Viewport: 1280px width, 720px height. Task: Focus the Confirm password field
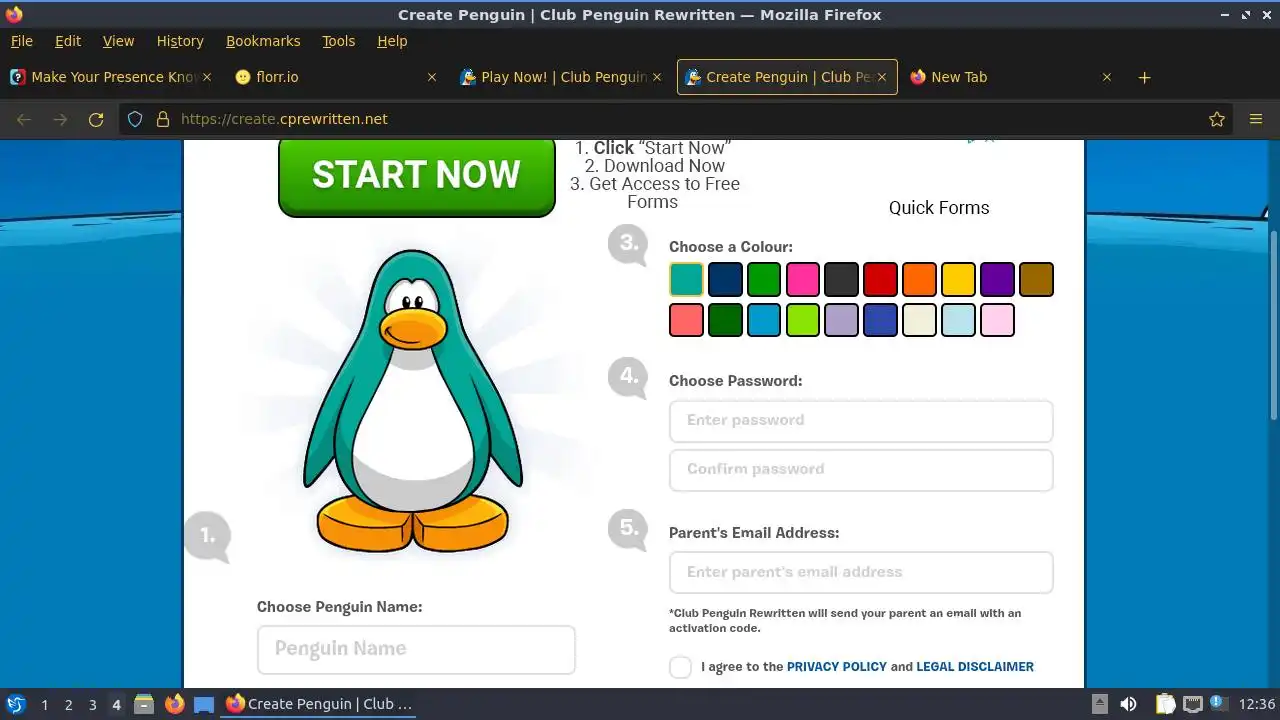[x=861, y=470]
